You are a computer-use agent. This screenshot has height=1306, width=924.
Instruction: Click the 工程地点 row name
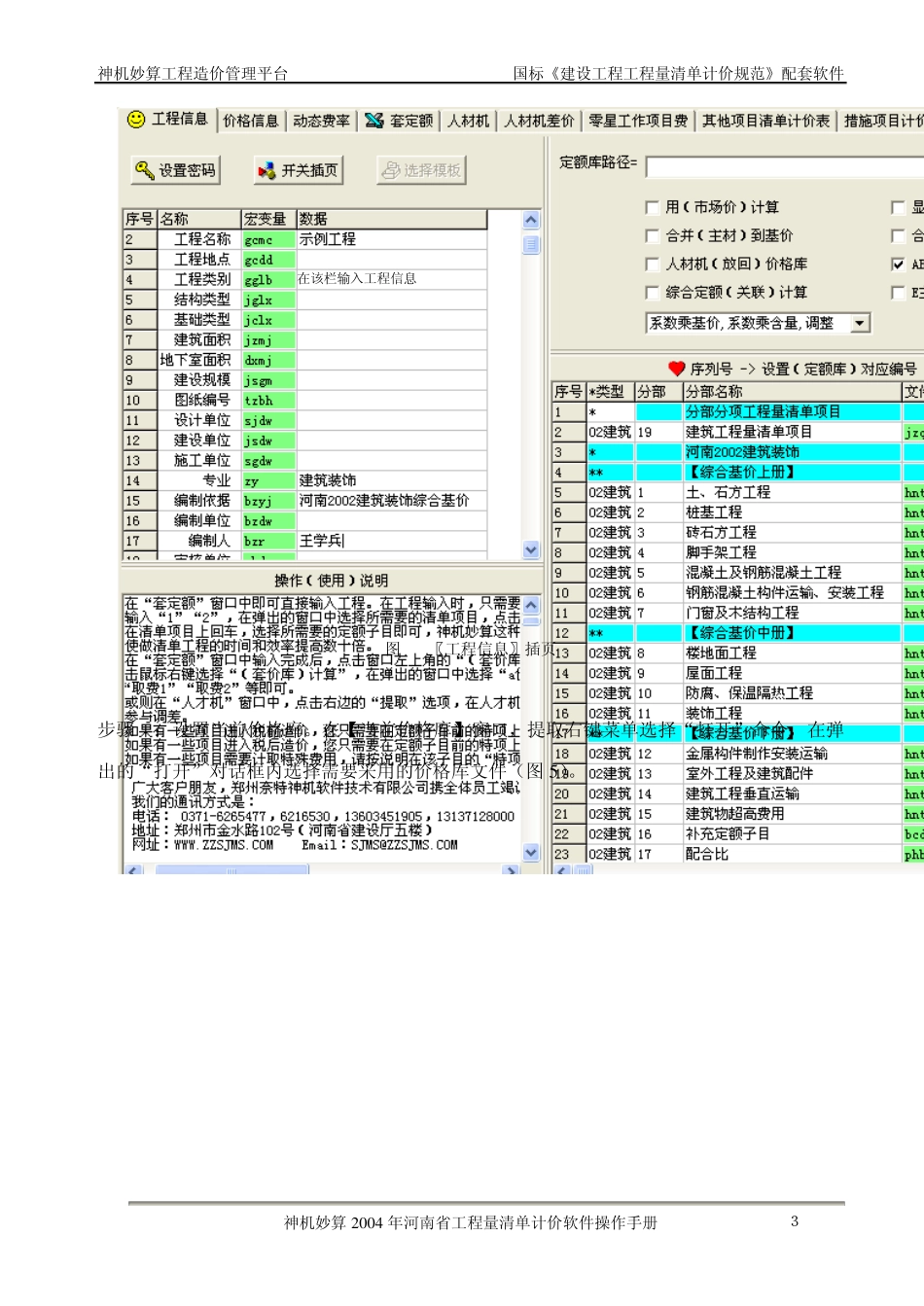click(x=200, y=260)
